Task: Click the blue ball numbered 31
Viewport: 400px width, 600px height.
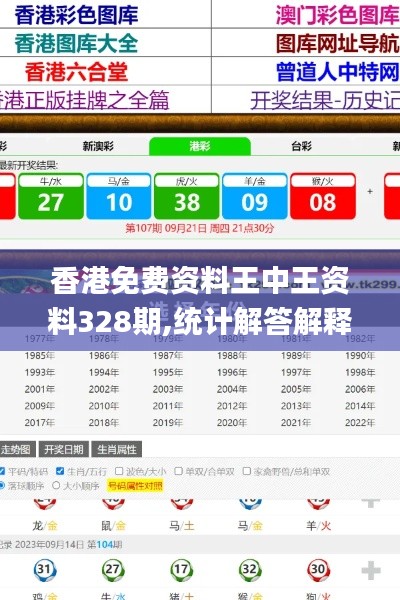Action: pos(44,570)
